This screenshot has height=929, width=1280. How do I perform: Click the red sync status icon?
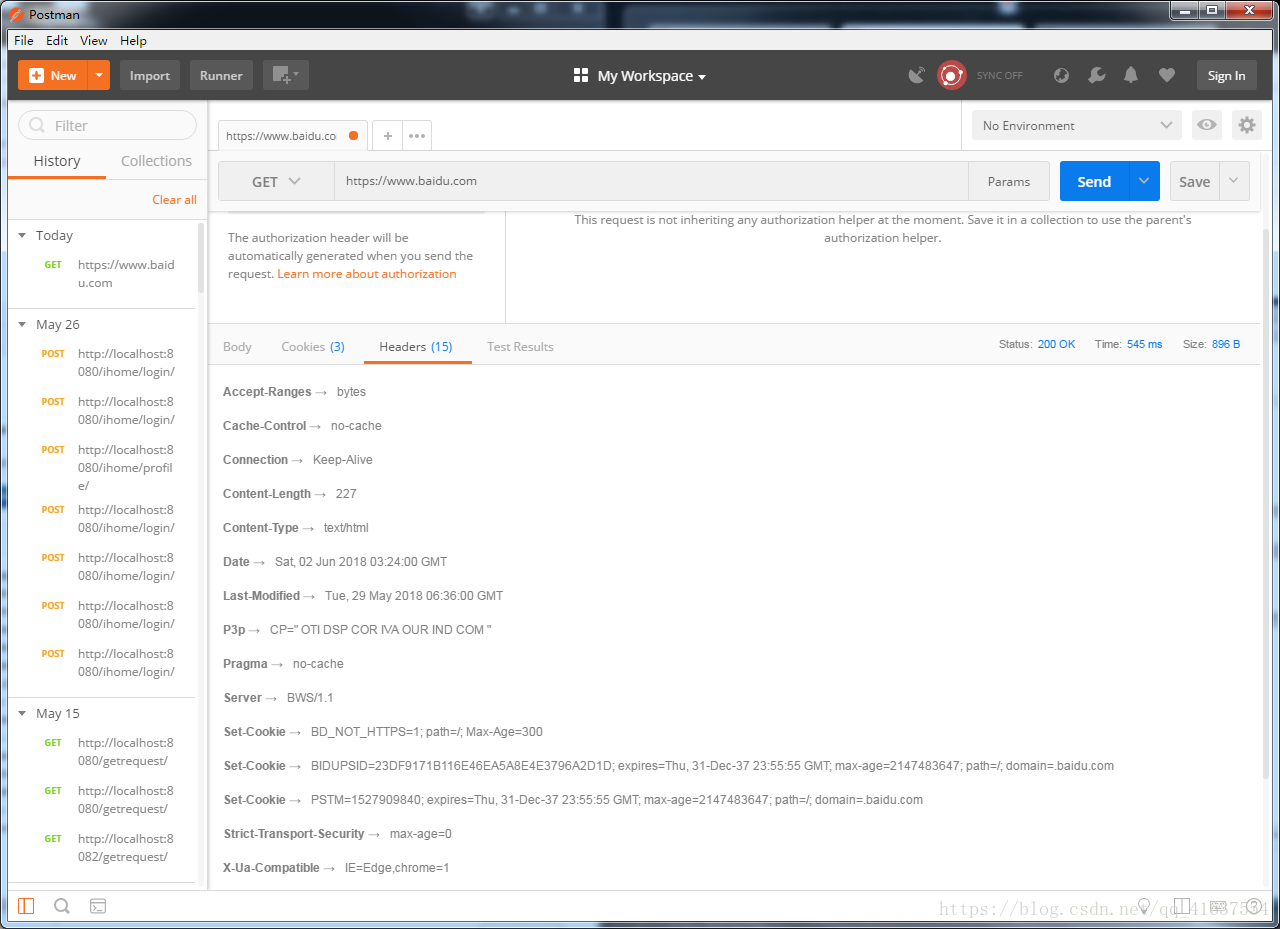click(952, 75)
